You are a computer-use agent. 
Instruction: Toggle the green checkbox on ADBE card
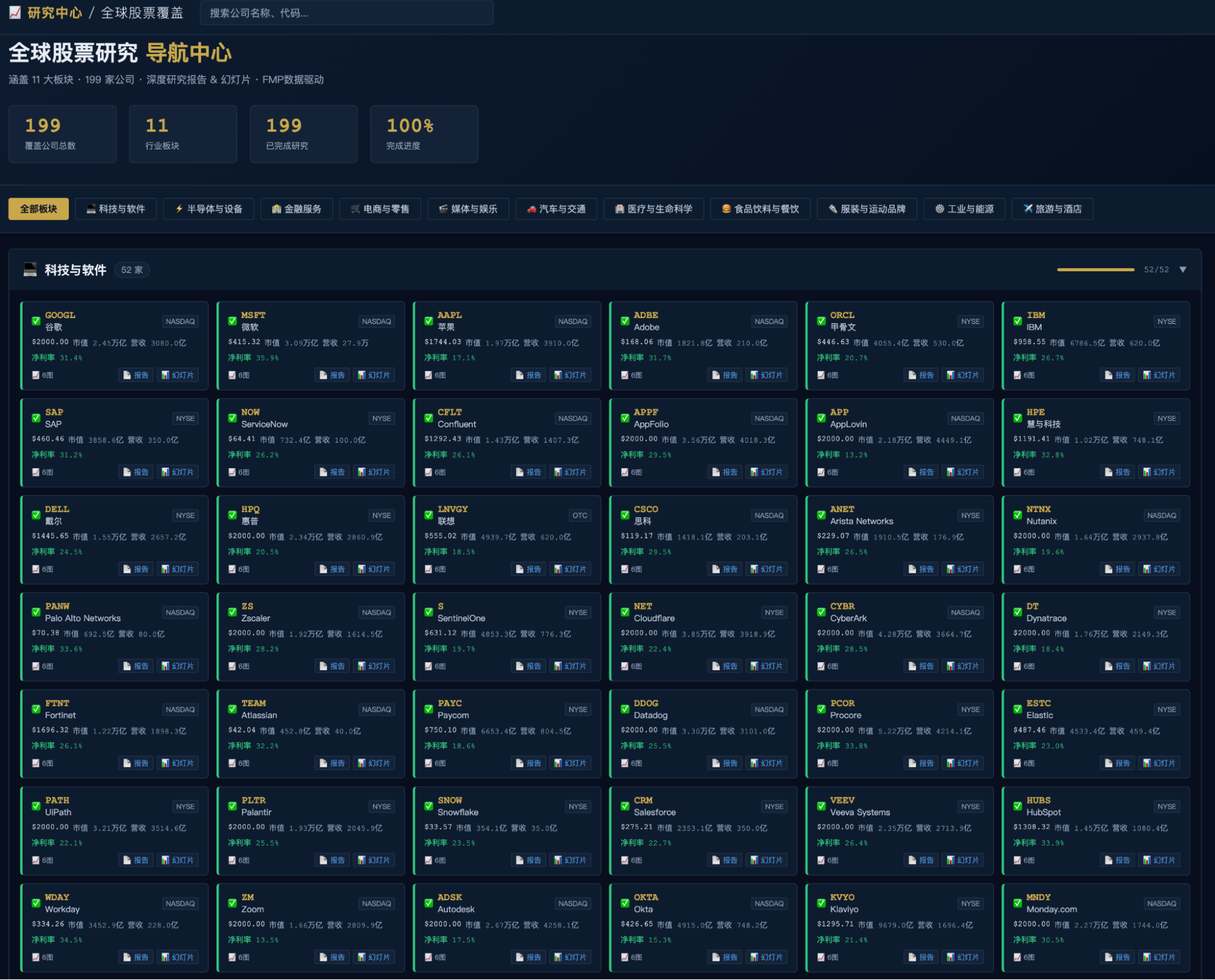point(625,321)
